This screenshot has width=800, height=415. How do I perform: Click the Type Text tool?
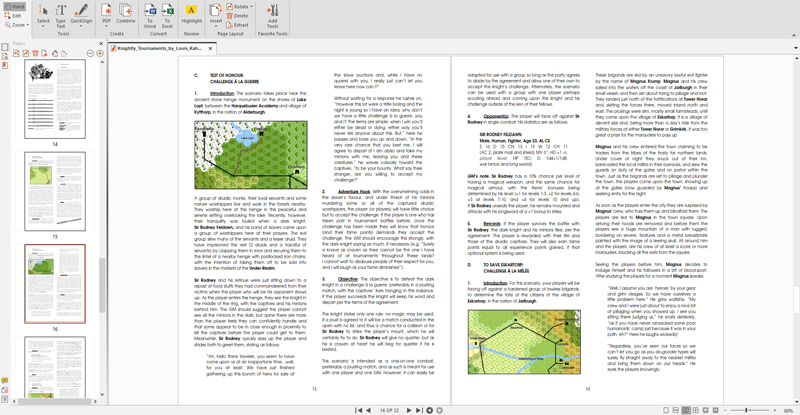click(x=62, y=17)
